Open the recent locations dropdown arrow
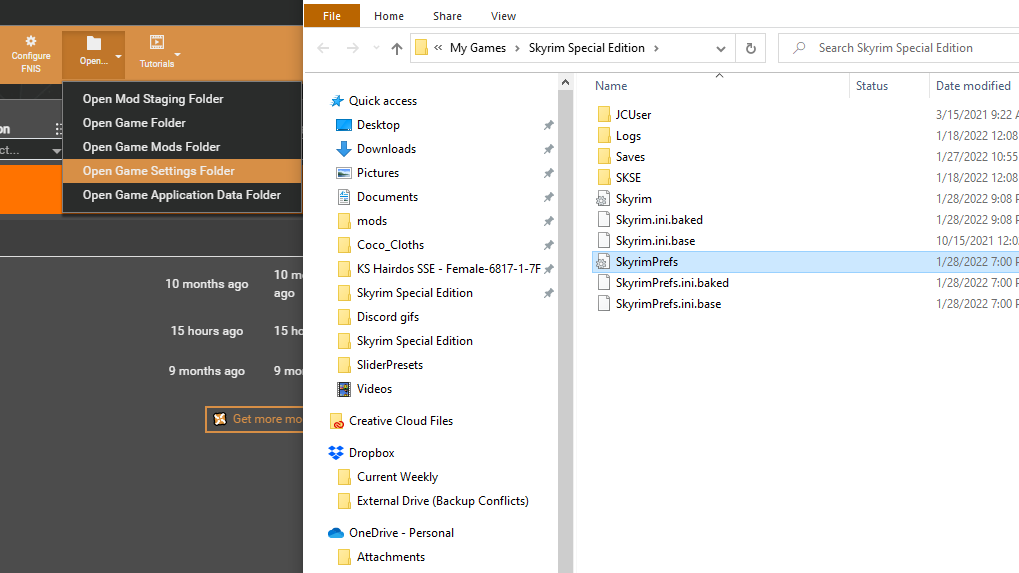Image resolution: width=1019 pixels, height=573 pixels. tap(376, 48)
